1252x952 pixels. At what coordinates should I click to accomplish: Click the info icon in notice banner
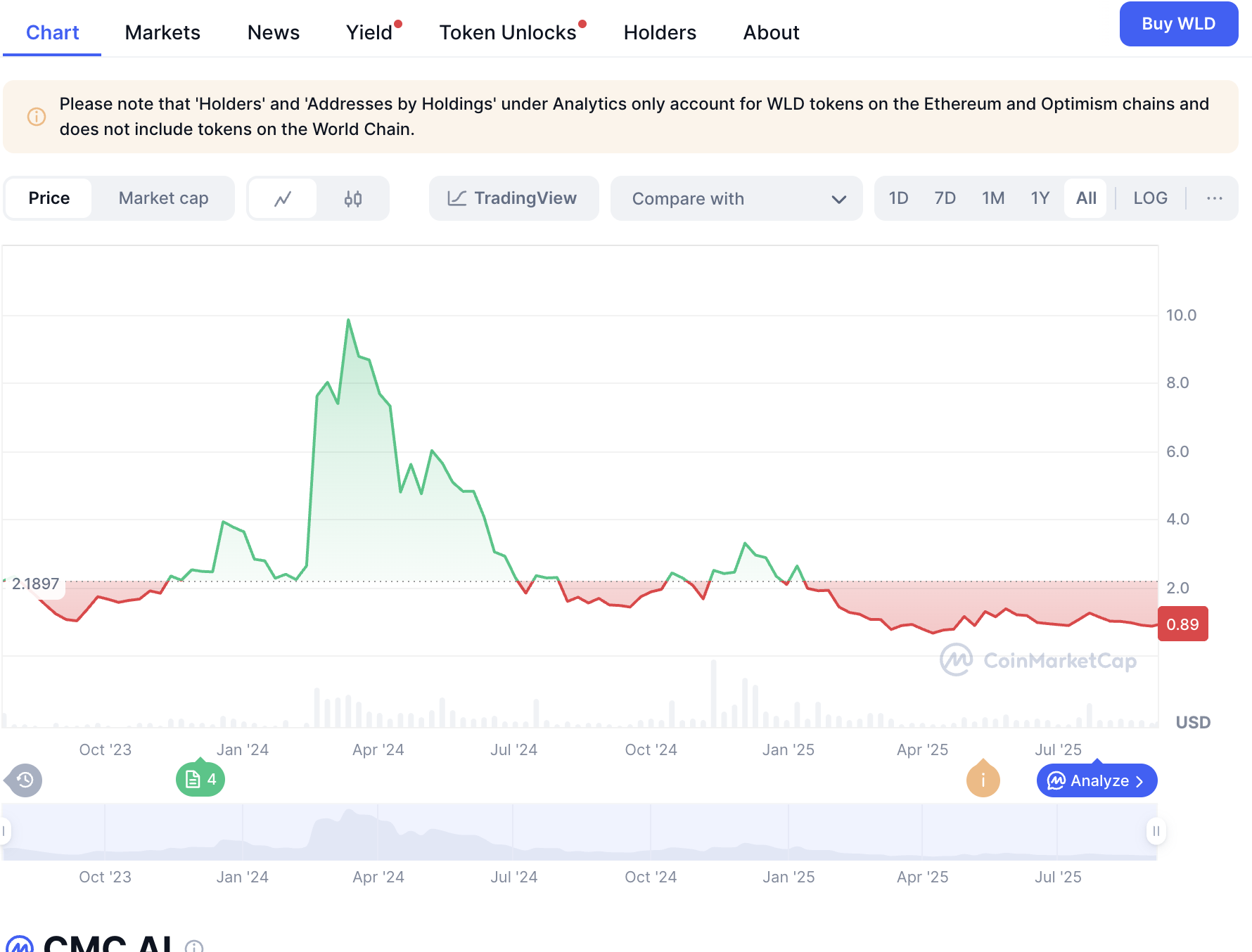click(x=37, y=117)
